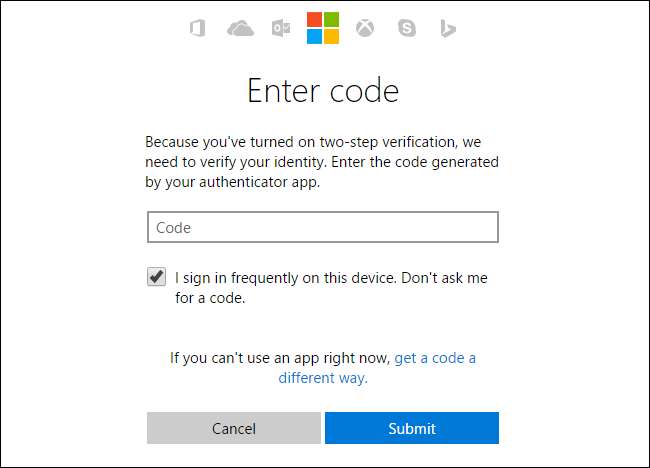Click the "by your authenticator app." line
The width and height of the screenshot is (650, 468).
pos(231,182)
